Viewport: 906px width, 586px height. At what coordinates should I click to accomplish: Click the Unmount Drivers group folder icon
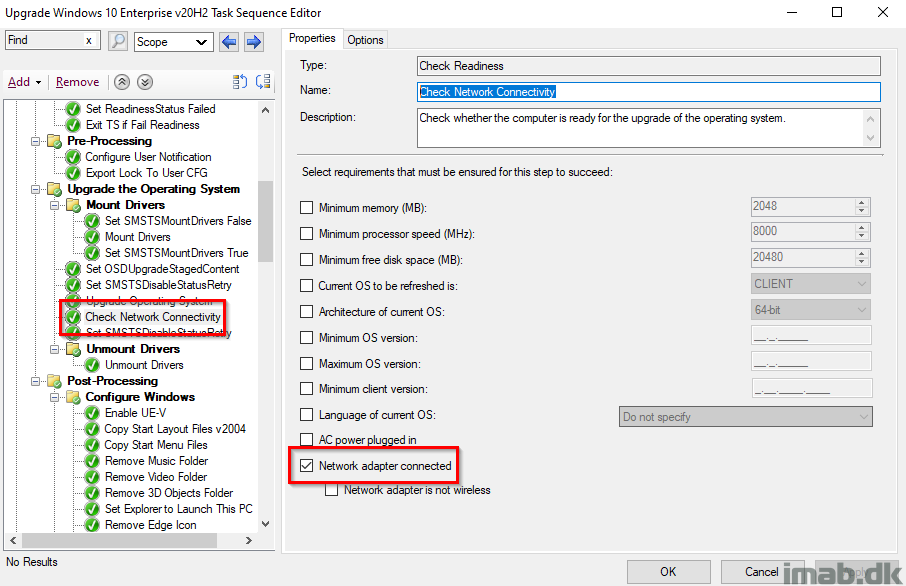tap(73, 349)
